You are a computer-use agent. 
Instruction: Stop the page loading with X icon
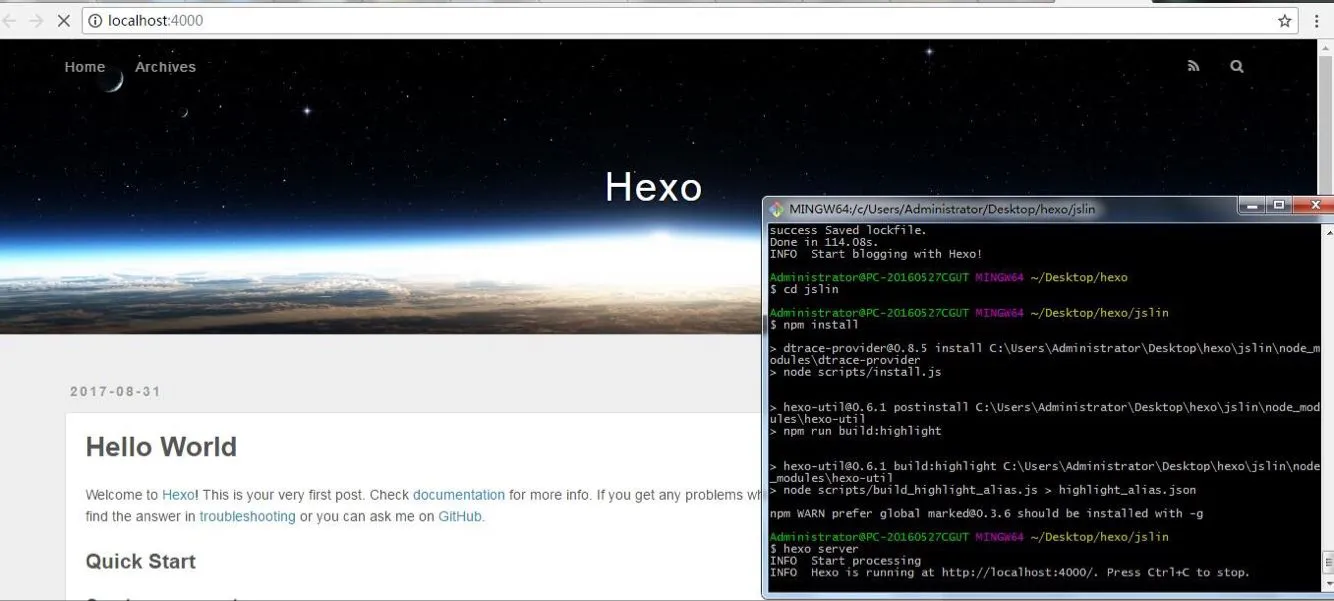(63, 21)
